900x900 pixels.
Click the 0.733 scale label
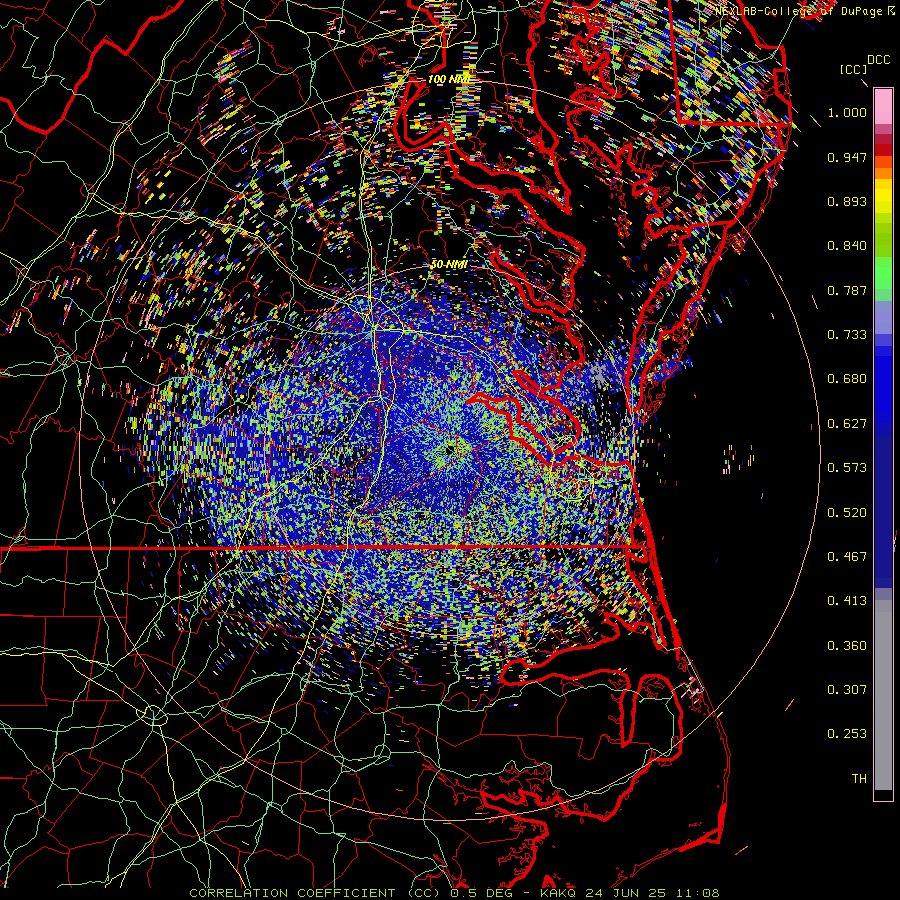pyautogui.click(x=847, y=335)
